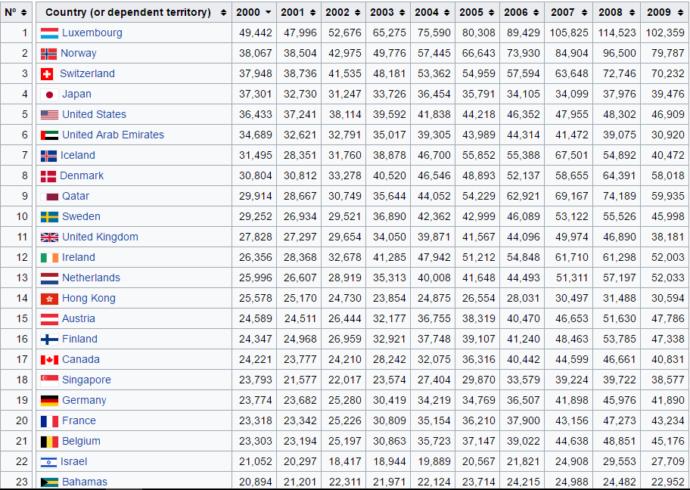
Task: Click the Switzerland flag icon
Action: [x=47, y=74]
